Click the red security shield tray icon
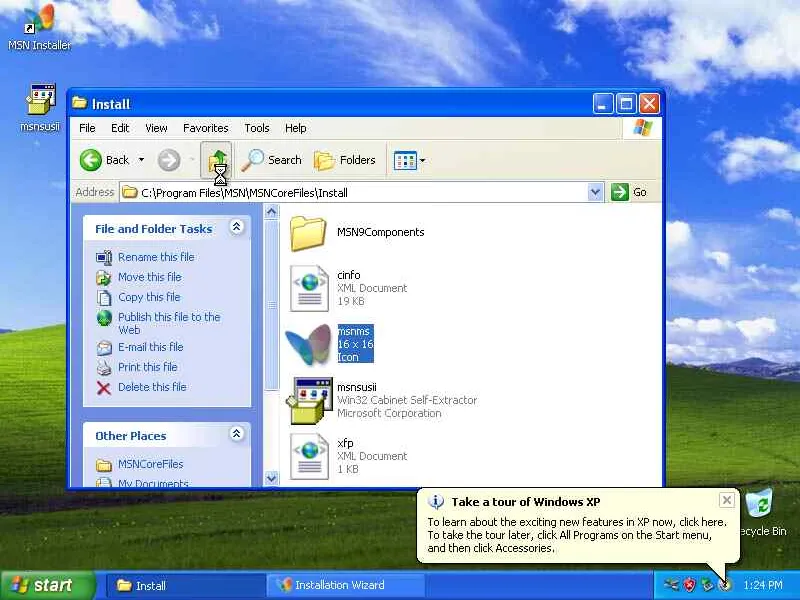Image resolution: width=800 pixels, height=600 pixels. click(x=689, y=585)
